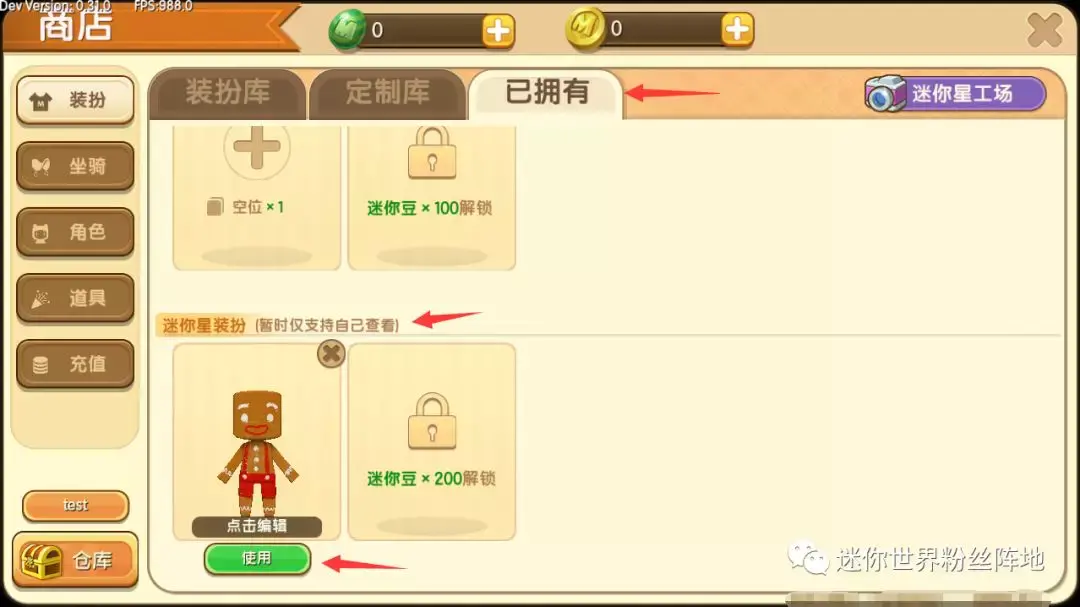Viewport: 1080px width, 607px height.
Task: Open 道具 category in sidebar
Action: pyautogui.click(x=75, y=298)
